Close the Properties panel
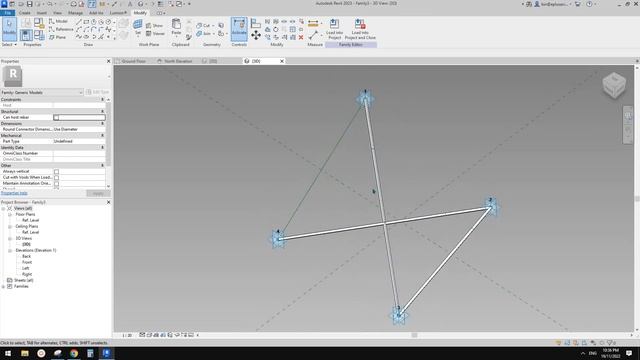The width and height of the screenshot is (640, 360). [109, 61]
